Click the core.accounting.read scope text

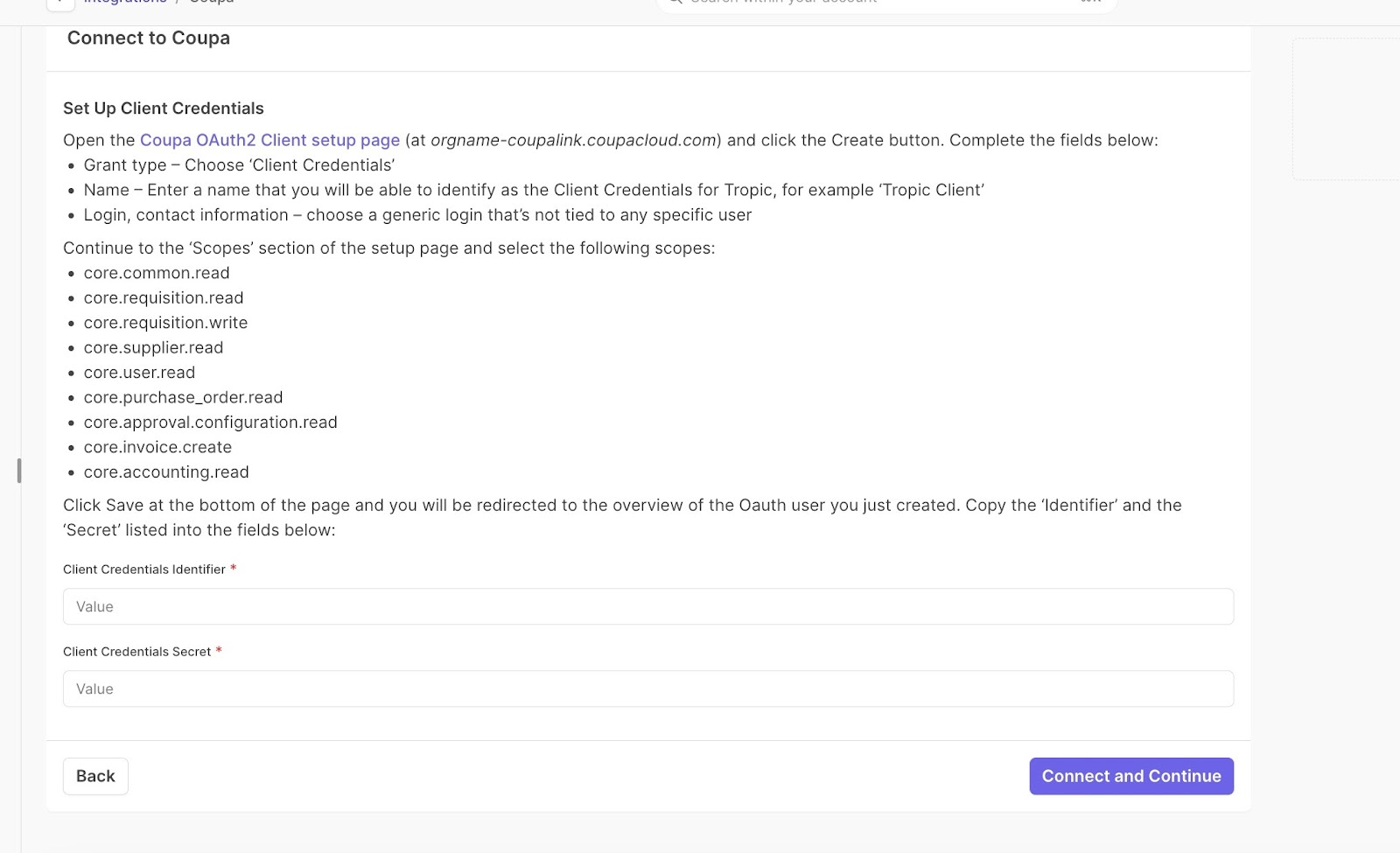coord(166,472)
